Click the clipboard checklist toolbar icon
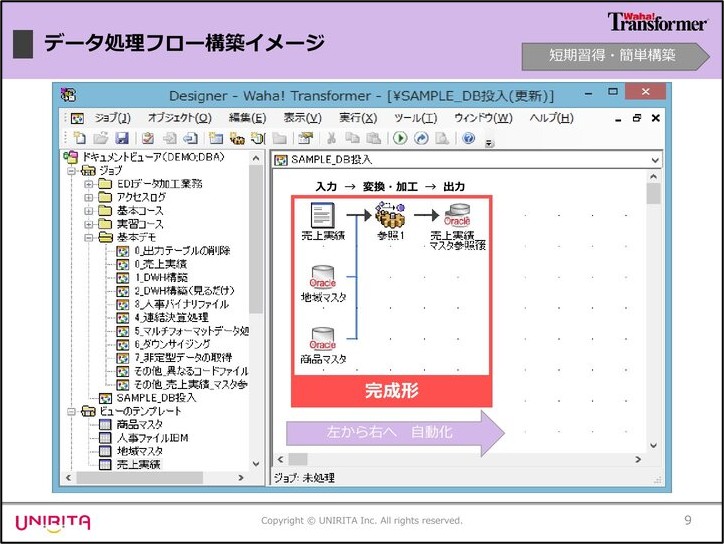This screenshot has width=724, height=544. point(148,138)
